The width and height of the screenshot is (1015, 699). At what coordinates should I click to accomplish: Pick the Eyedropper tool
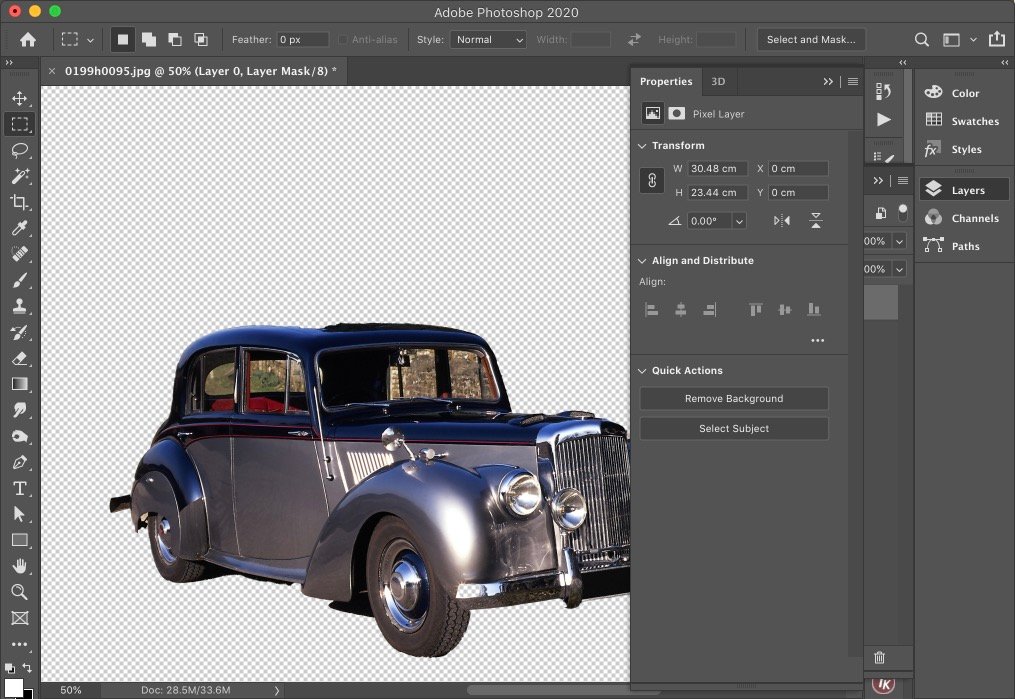pyautogui.click(x=19, y=228)
